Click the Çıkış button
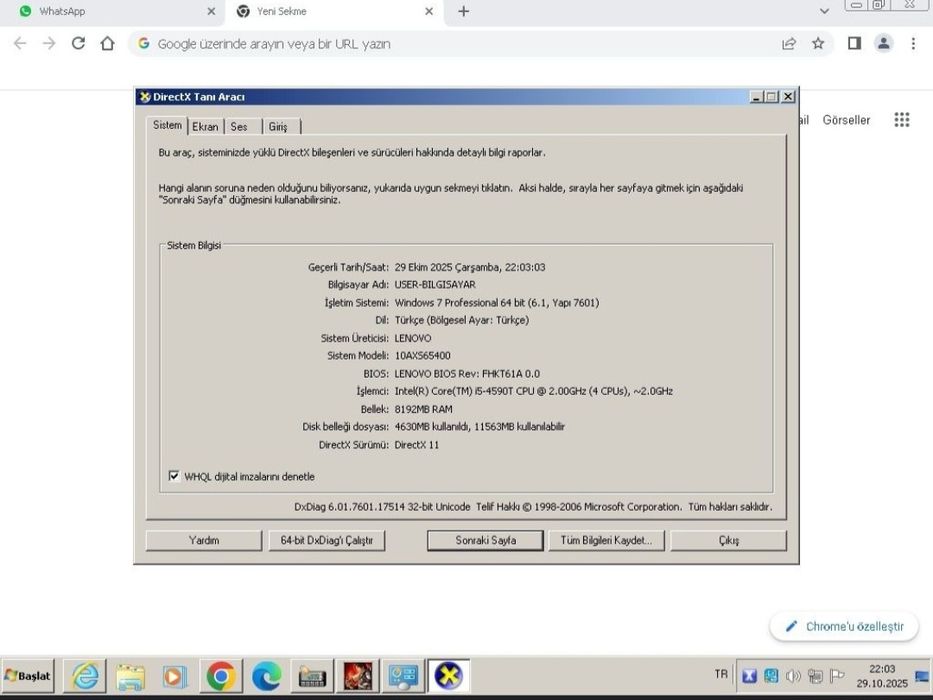 coord(729,540)
